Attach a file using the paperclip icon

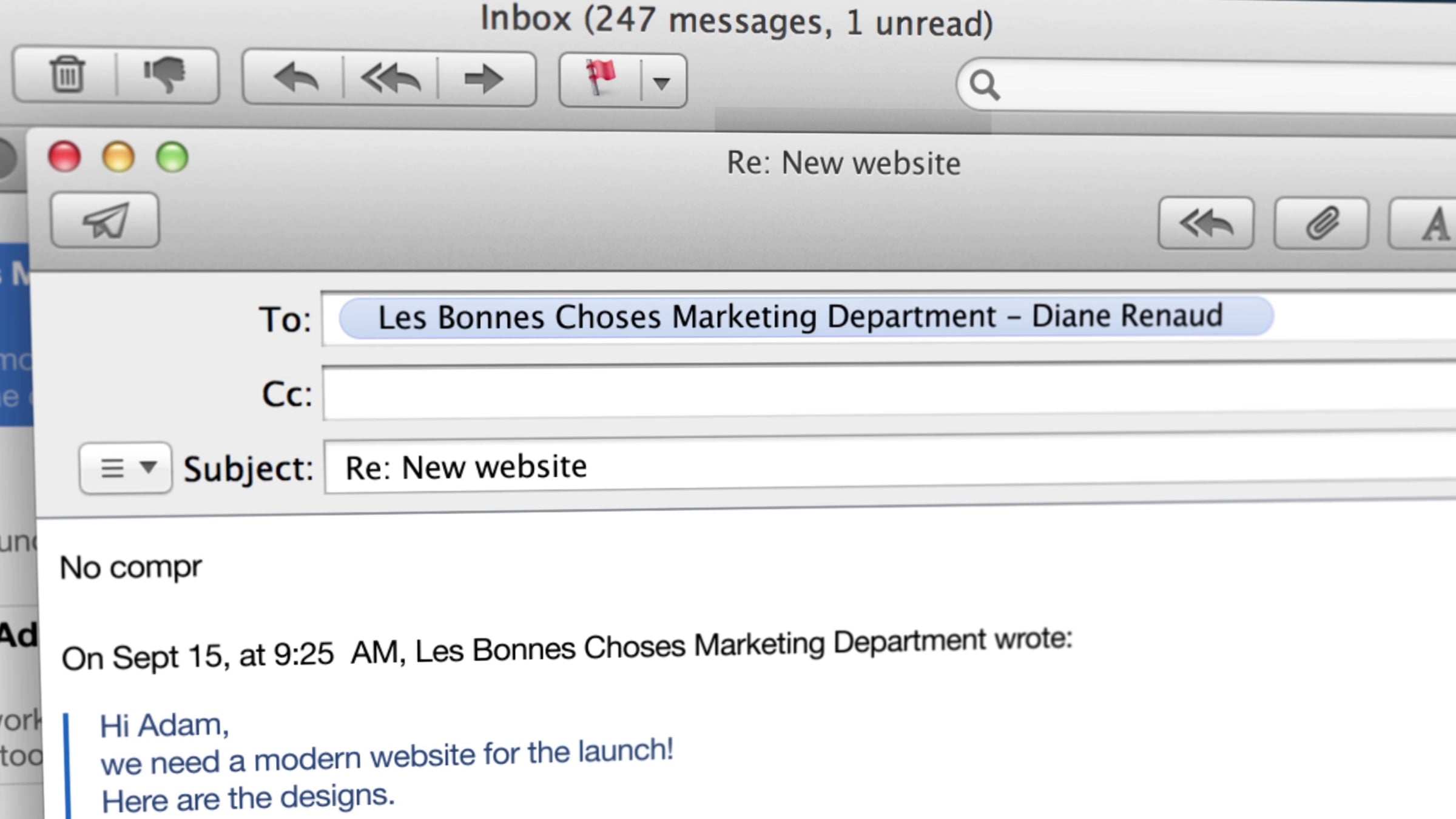pos(1321,223)
